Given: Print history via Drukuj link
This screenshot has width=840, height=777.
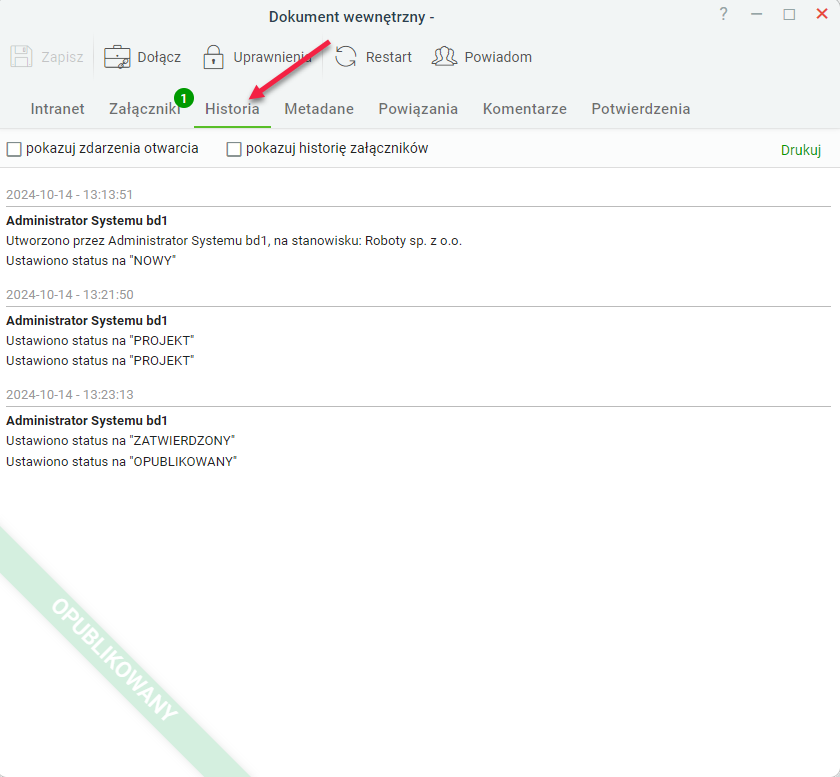Looking at the screenshot, I should [x=800, y=150].
